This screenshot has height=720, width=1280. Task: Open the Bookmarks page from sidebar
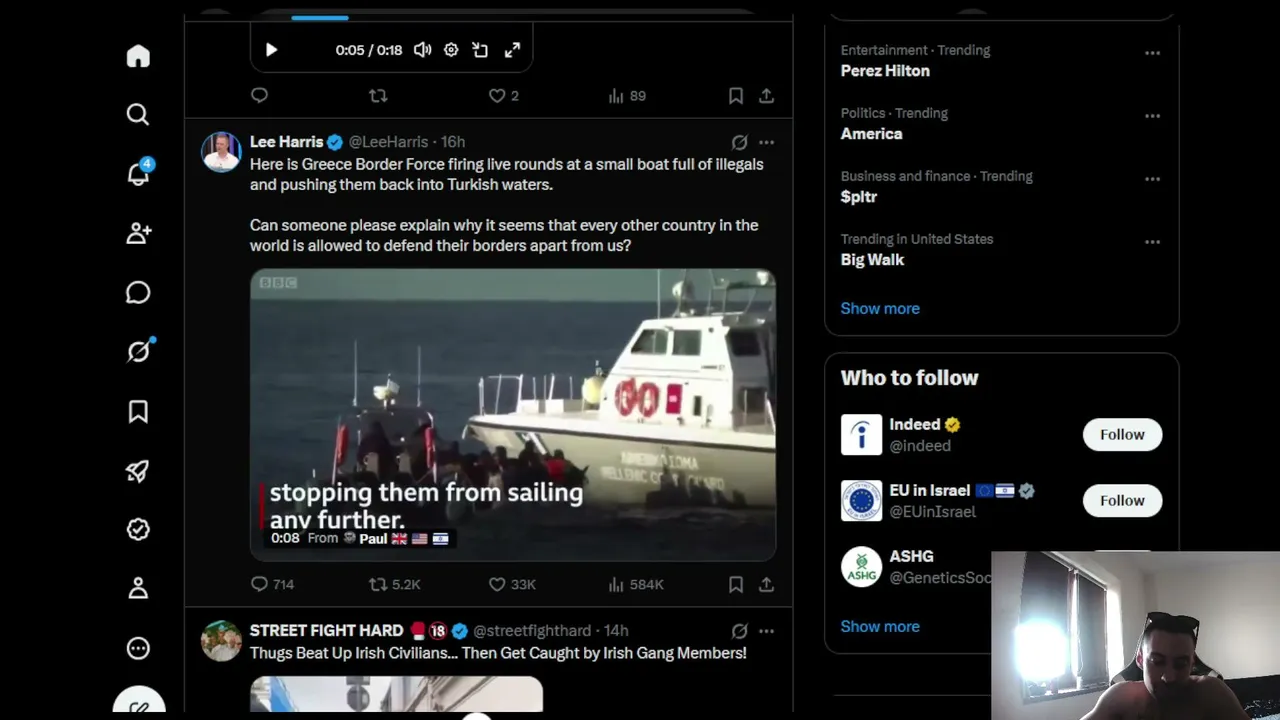pos(138,411)
